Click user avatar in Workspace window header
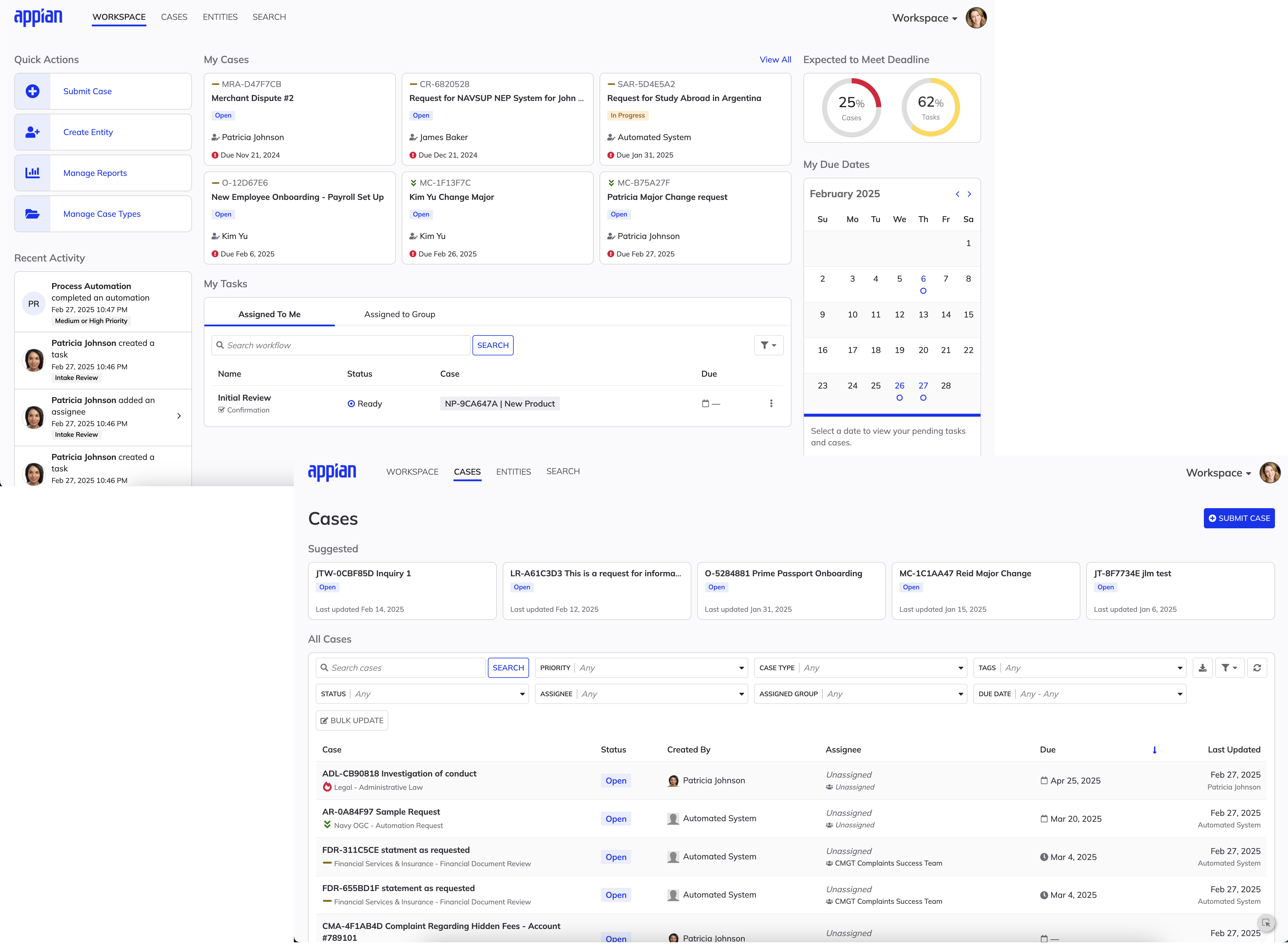This screenshot has height=950, width=1288. click(x=976, y=18)
